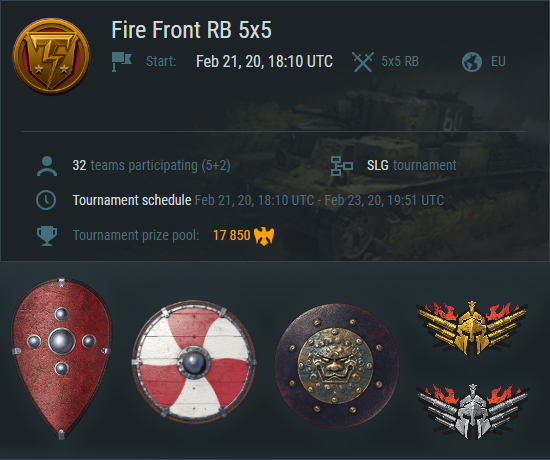The height and width of the screenshot is (460, 550).
Task: Click the Tournament schedule text
Action: (132, 200)
